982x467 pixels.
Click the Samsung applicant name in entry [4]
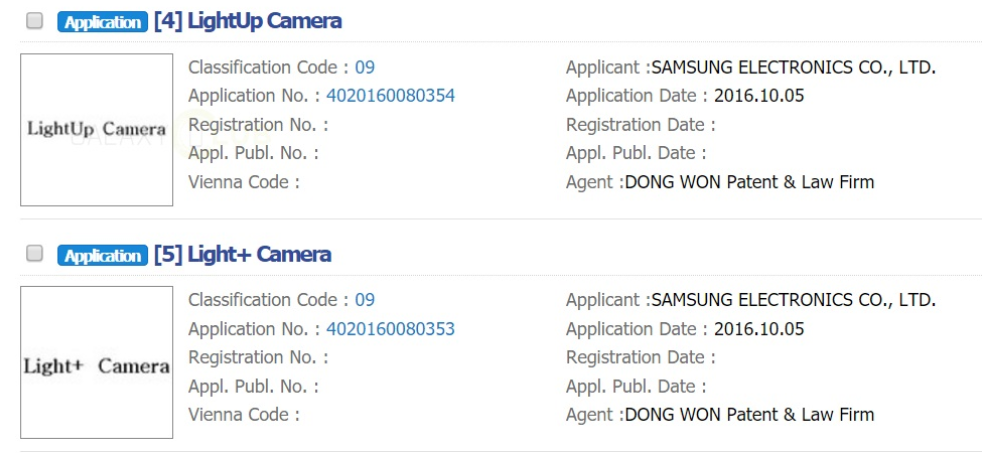[x=793, y=68]
